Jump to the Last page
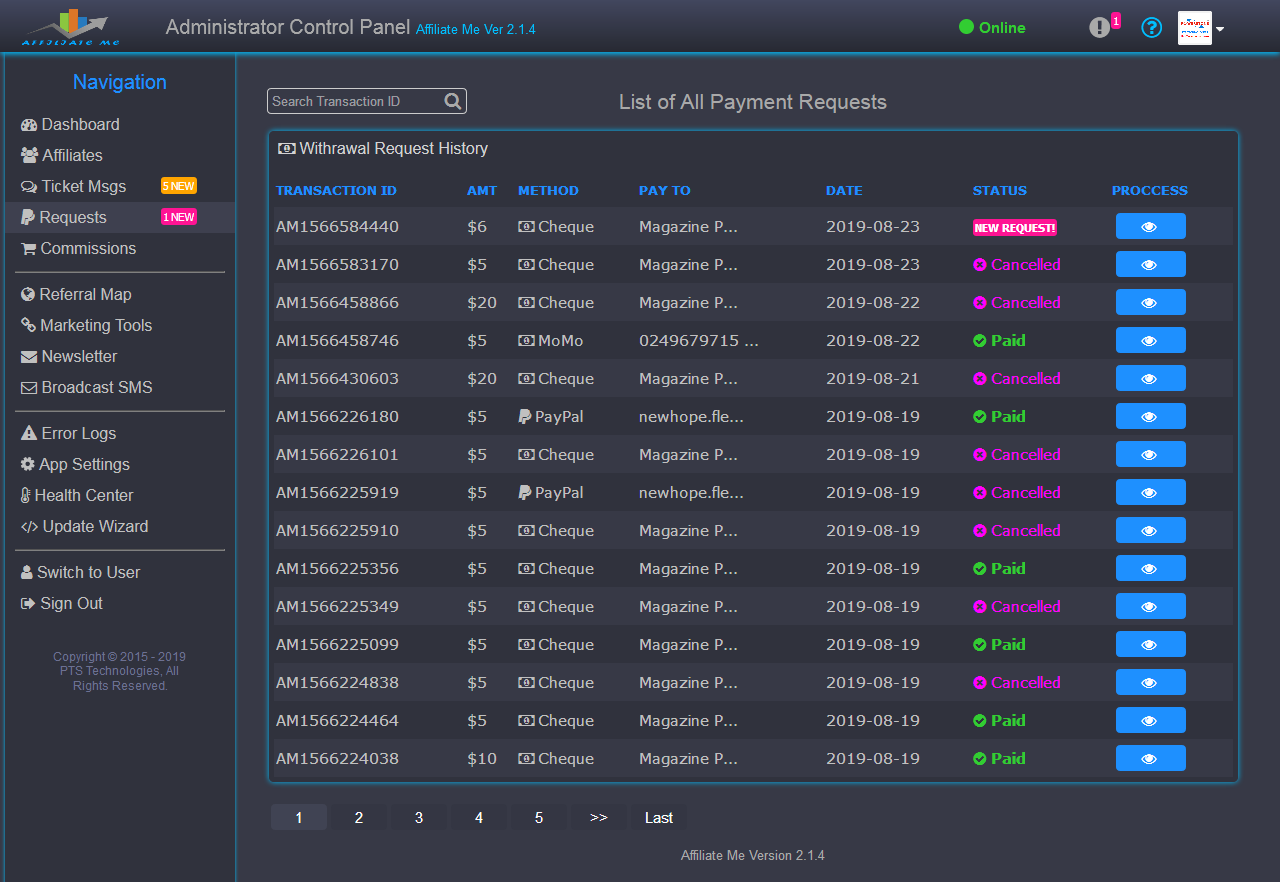 658,818
